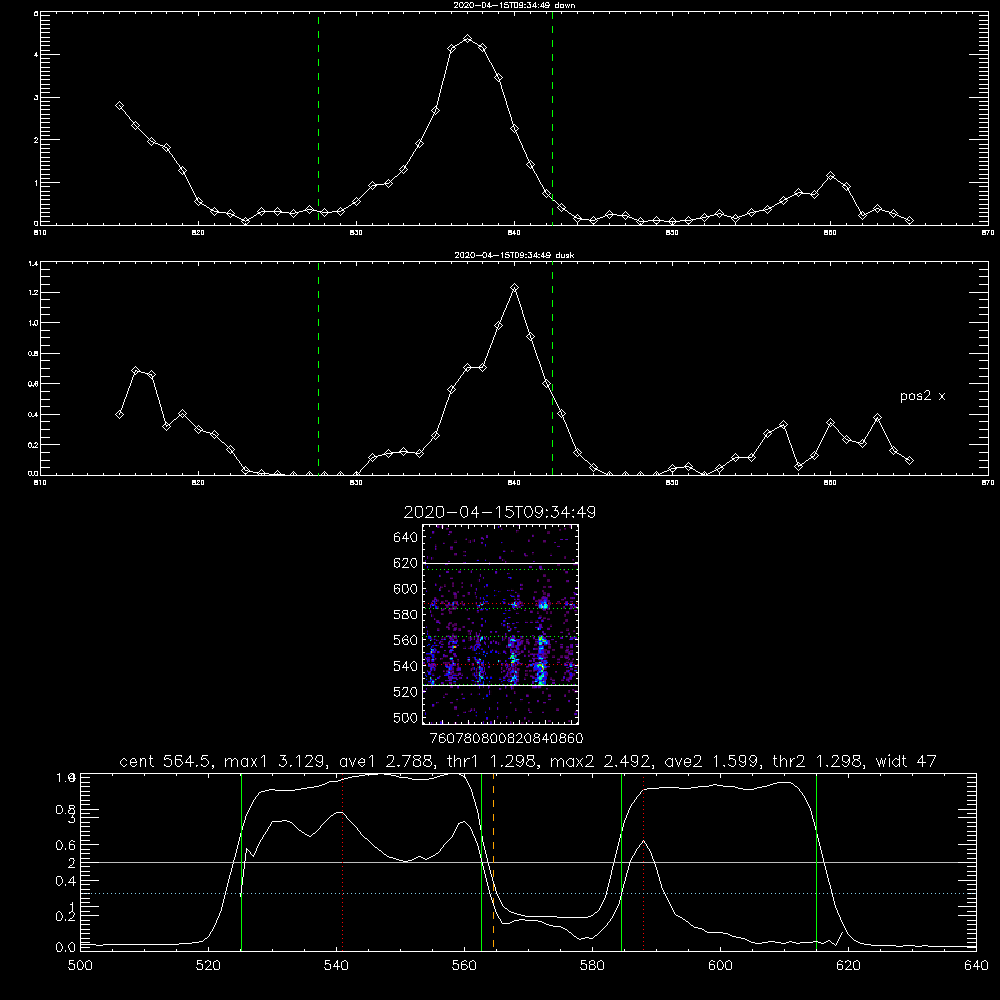Click the '620' y-axis label of spectral image
Viewport: 1000px width, 1000px height.
[x=406, y=563]
